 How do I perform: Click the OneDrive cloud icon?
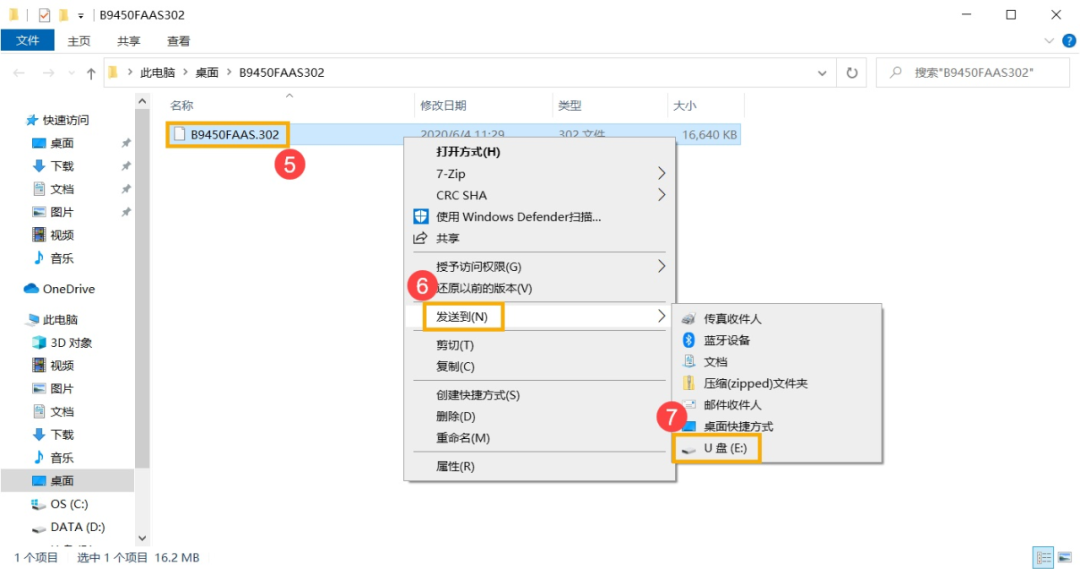[31, 289]
